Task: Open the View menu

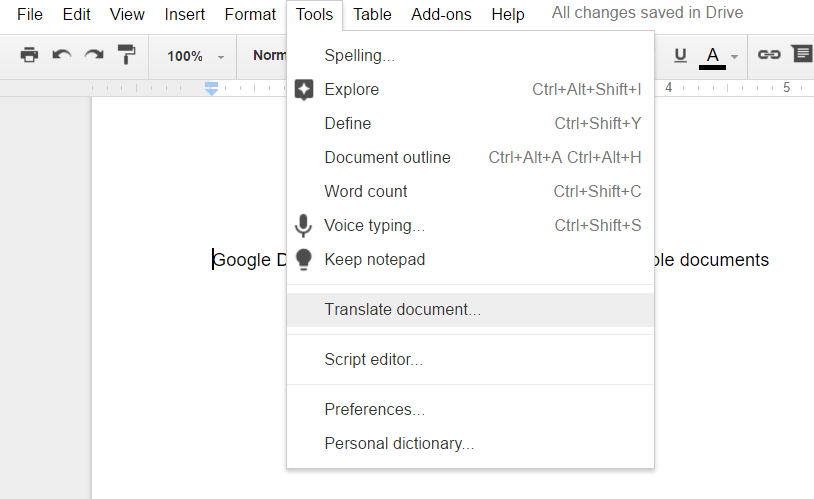Action: pos(127,15)
